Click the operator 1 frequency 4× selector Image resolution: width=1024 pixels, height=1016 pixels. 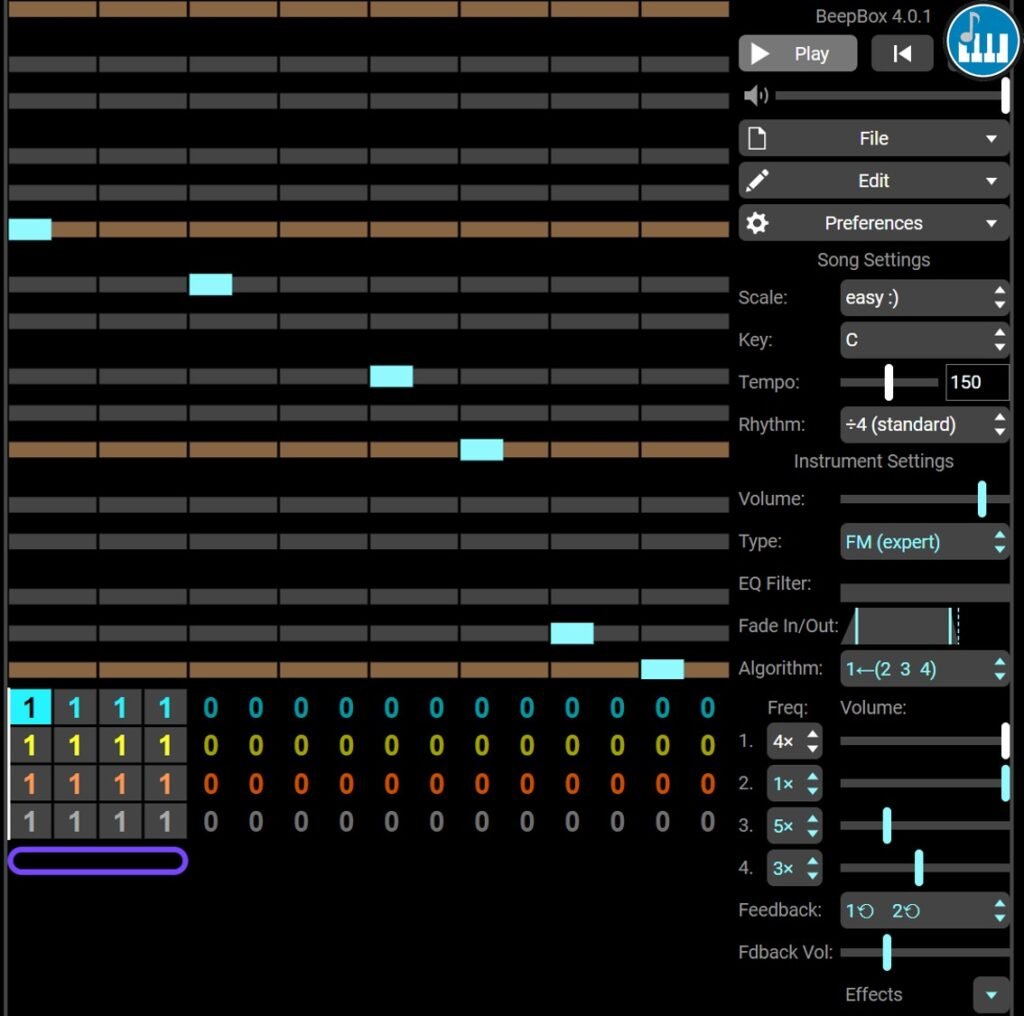click(794, 741)
